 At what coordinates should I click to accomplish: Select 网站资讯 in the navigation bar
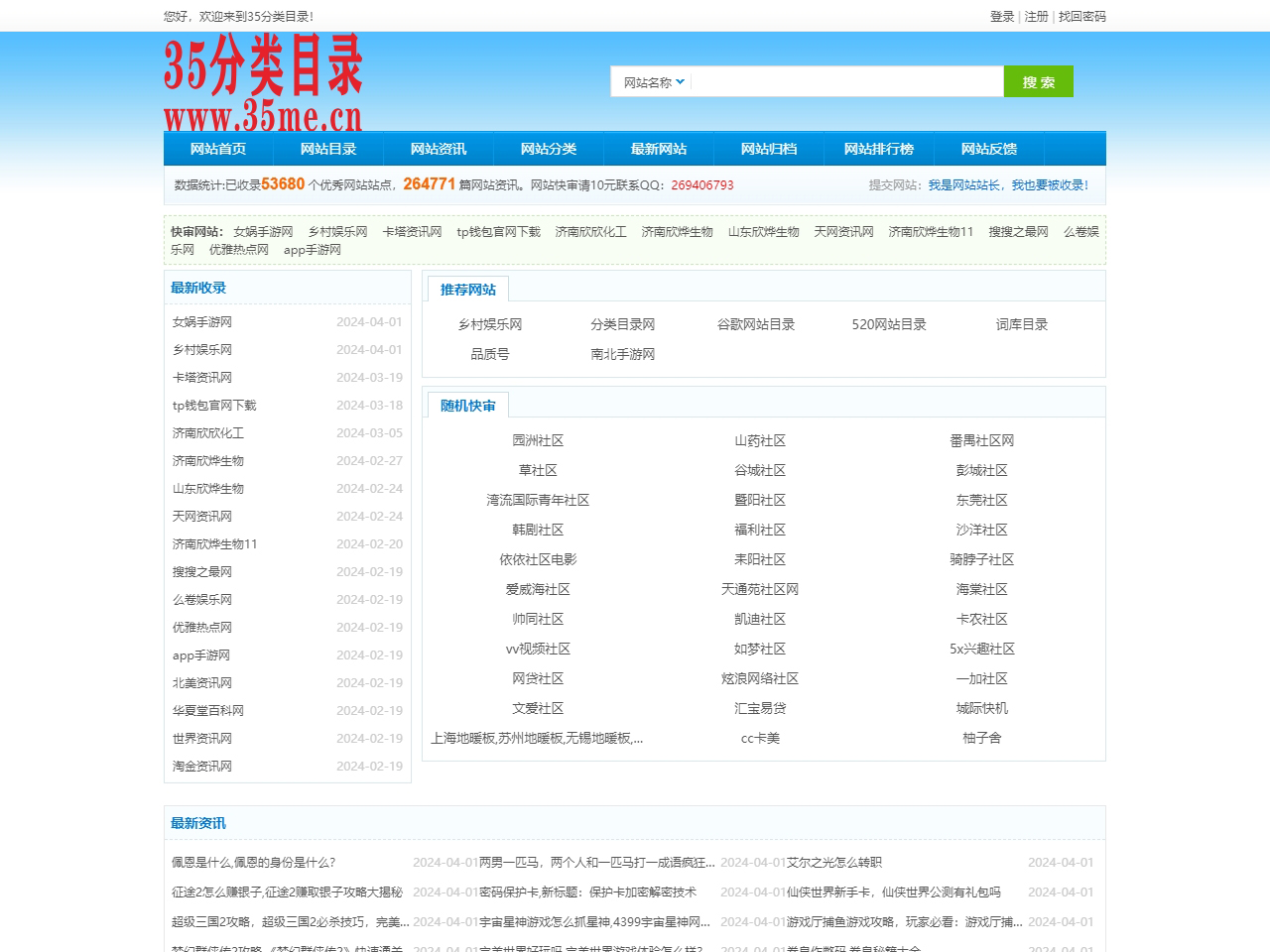coord(439,149)
